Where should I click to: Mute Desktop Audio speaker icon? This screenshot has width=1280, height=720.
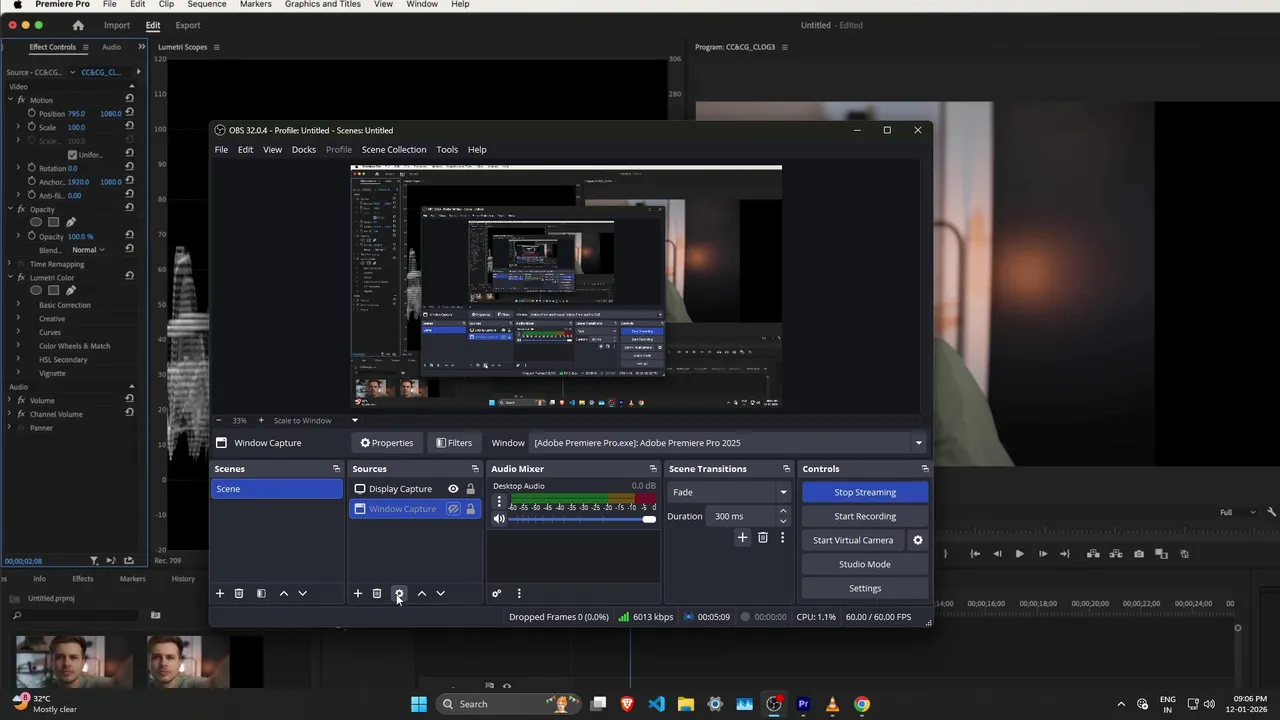pyautogui.click(x=499, y=518)
